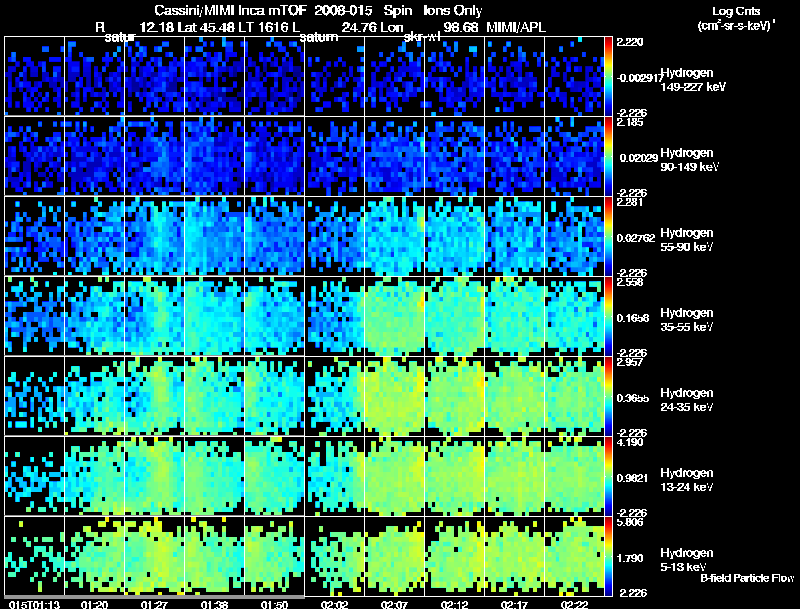Click the colorbar midpoint value '0.1658'
800x609 pixels.
[x=633, y=318]
